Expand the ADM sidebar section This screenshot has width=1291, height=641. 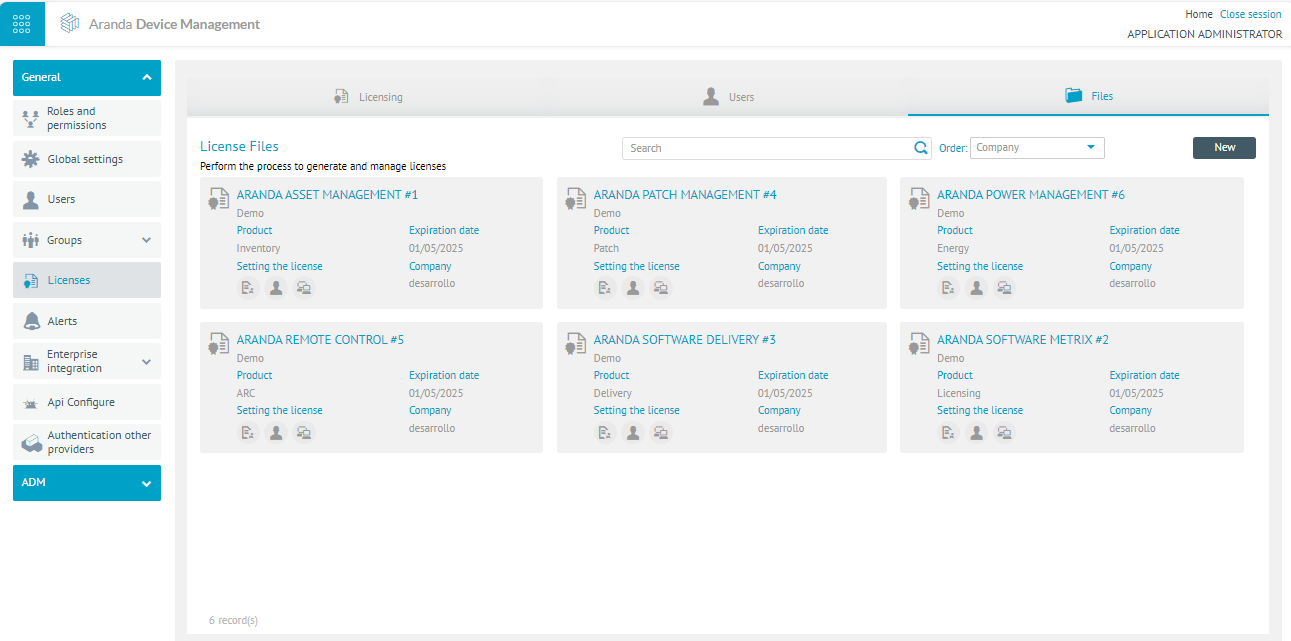pos(87,483)
